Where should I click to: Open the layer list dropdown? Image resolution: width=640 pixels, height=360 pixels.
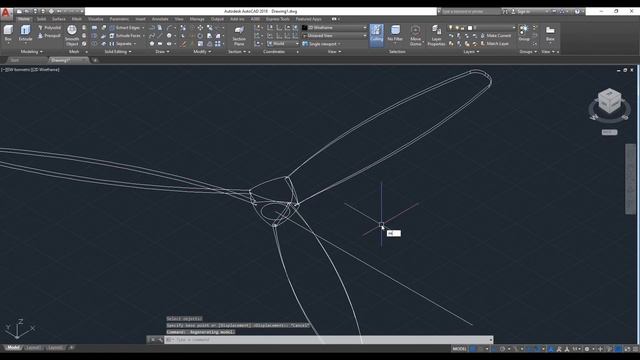click(x=482, y=28)
